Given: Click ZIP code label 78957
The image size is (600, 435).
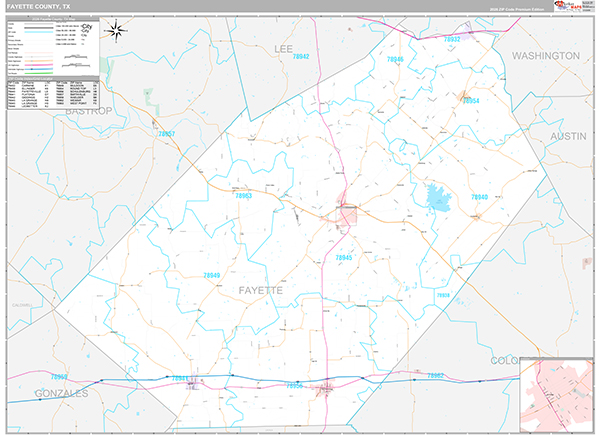Looking at the screenshot, I should pyautogui.click(x=166, y=134).
